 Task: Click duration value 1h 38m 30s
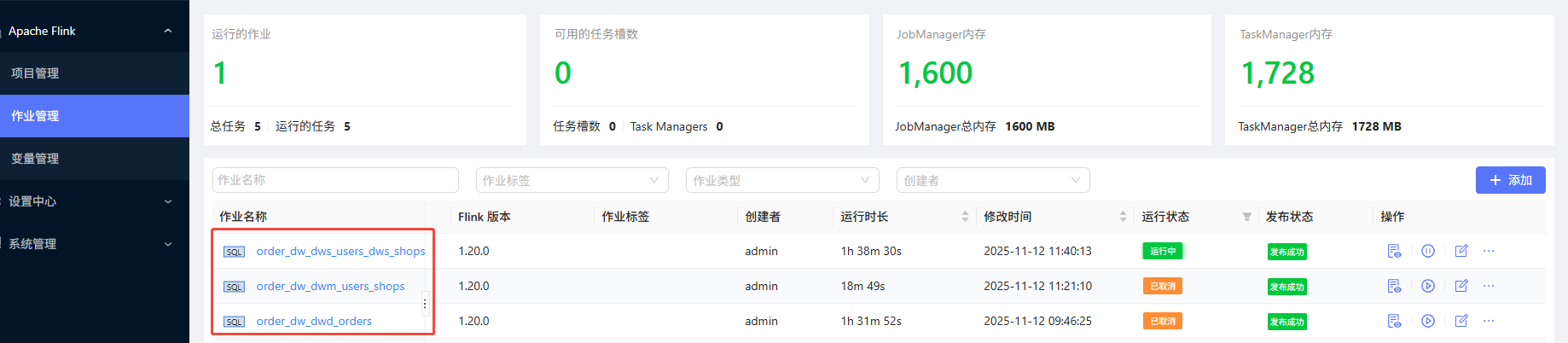tap(871, 251)
